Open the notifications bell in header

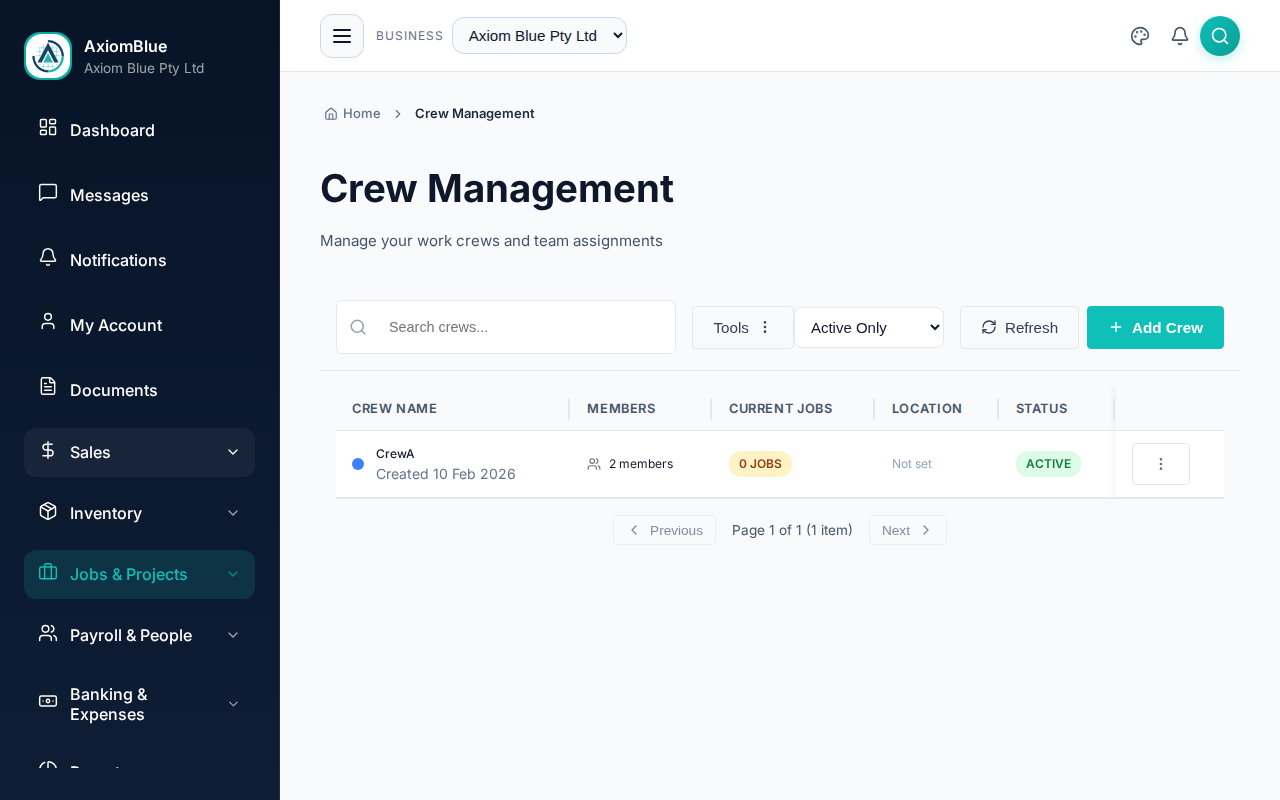tap(1180, 36)
